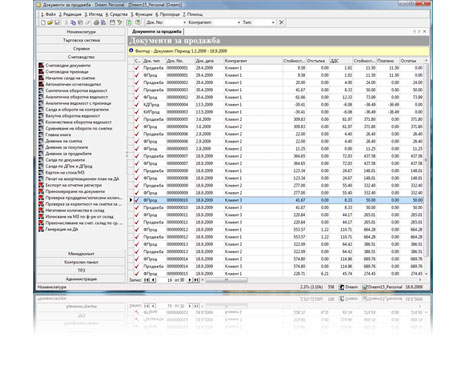Collapse the Счетоводство sidebar section
466x372 pixels.
click(x=81, y=57)
